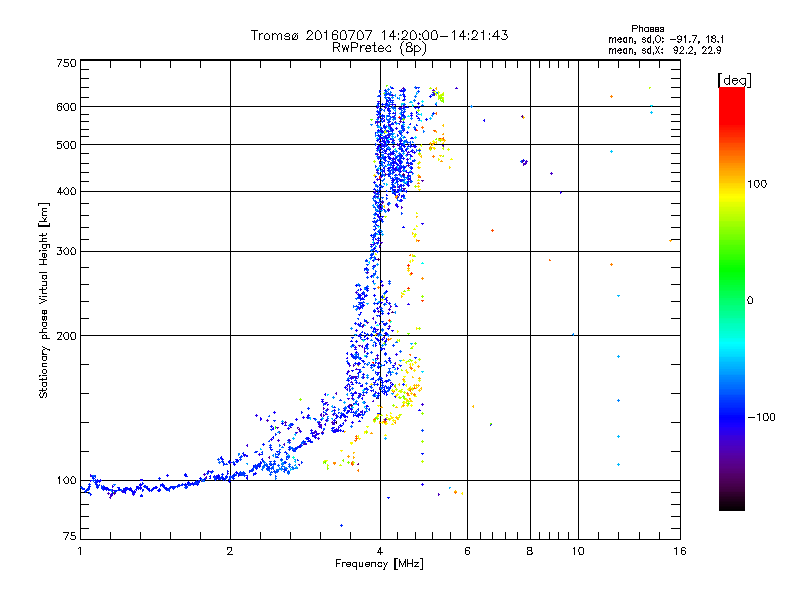Screen dimensions: 800x600
Task: Click the '750' y-axis tick label
Action: tap(66, 63)
